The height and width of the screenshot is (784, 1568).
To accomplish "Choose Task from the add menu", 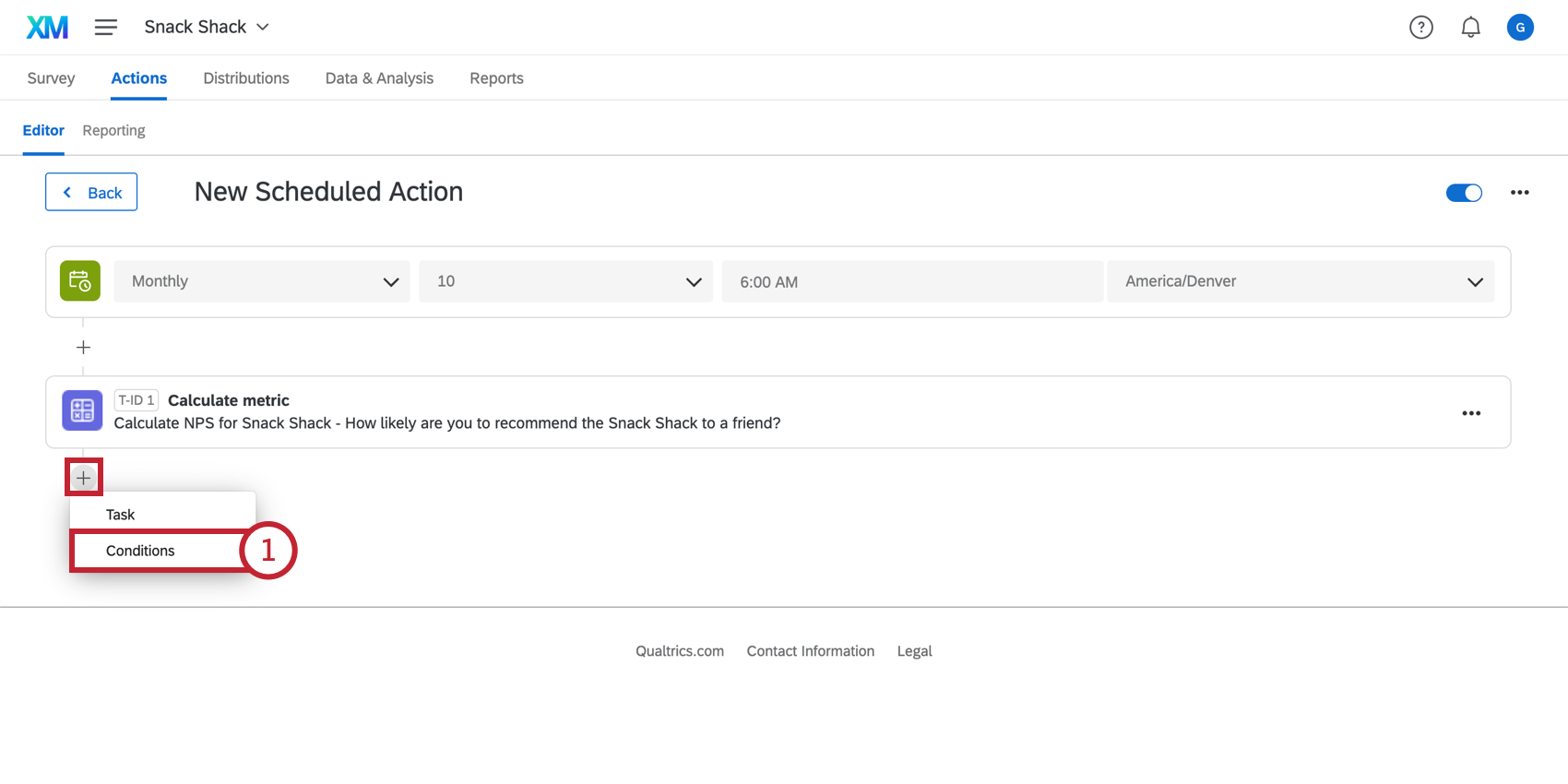I will pyautogui.click(x=162, y=515).
